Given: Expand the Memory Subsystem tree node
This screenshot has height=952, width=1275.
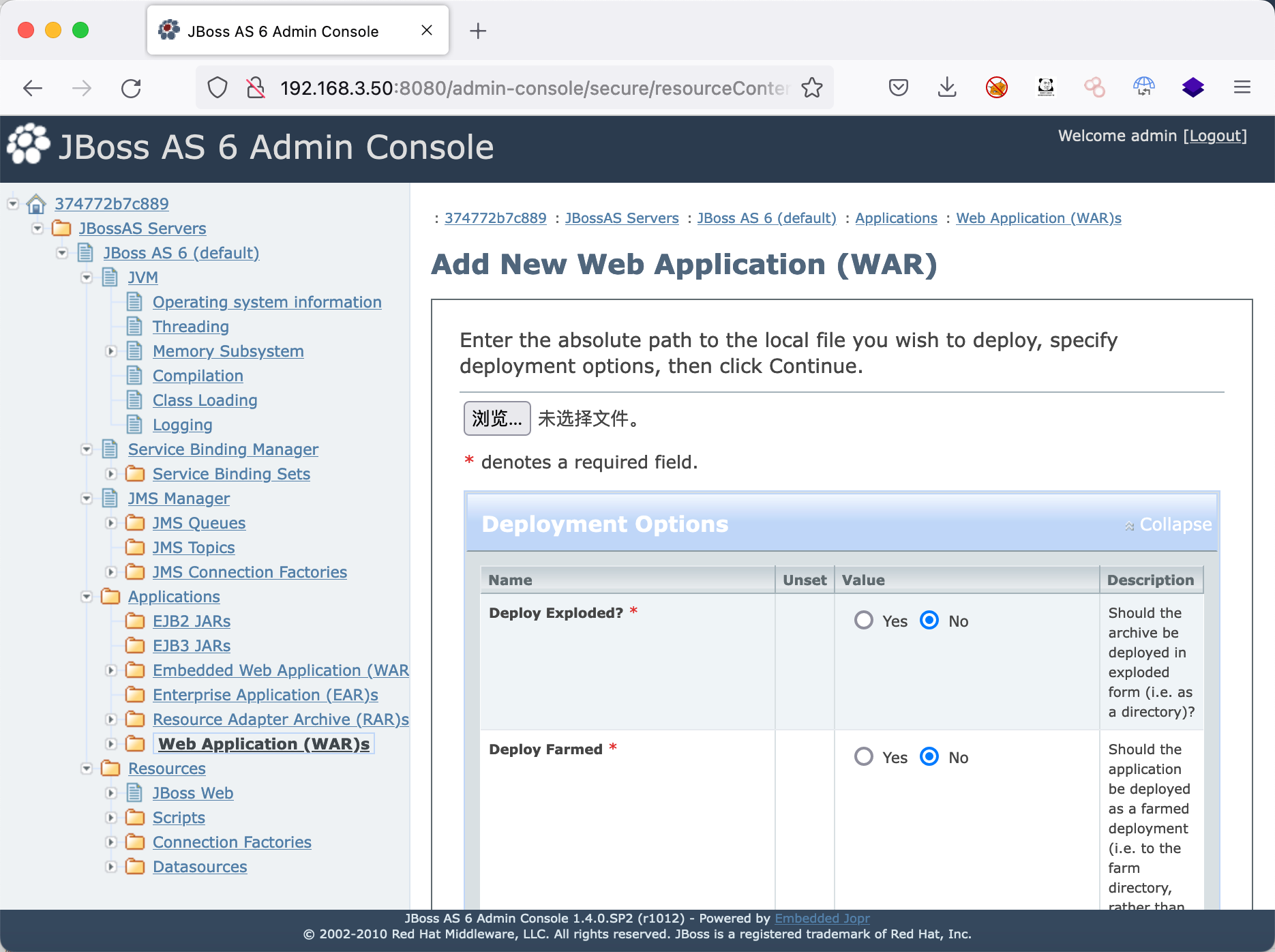Looking at the screenshot, I should (x=111, y=351).
